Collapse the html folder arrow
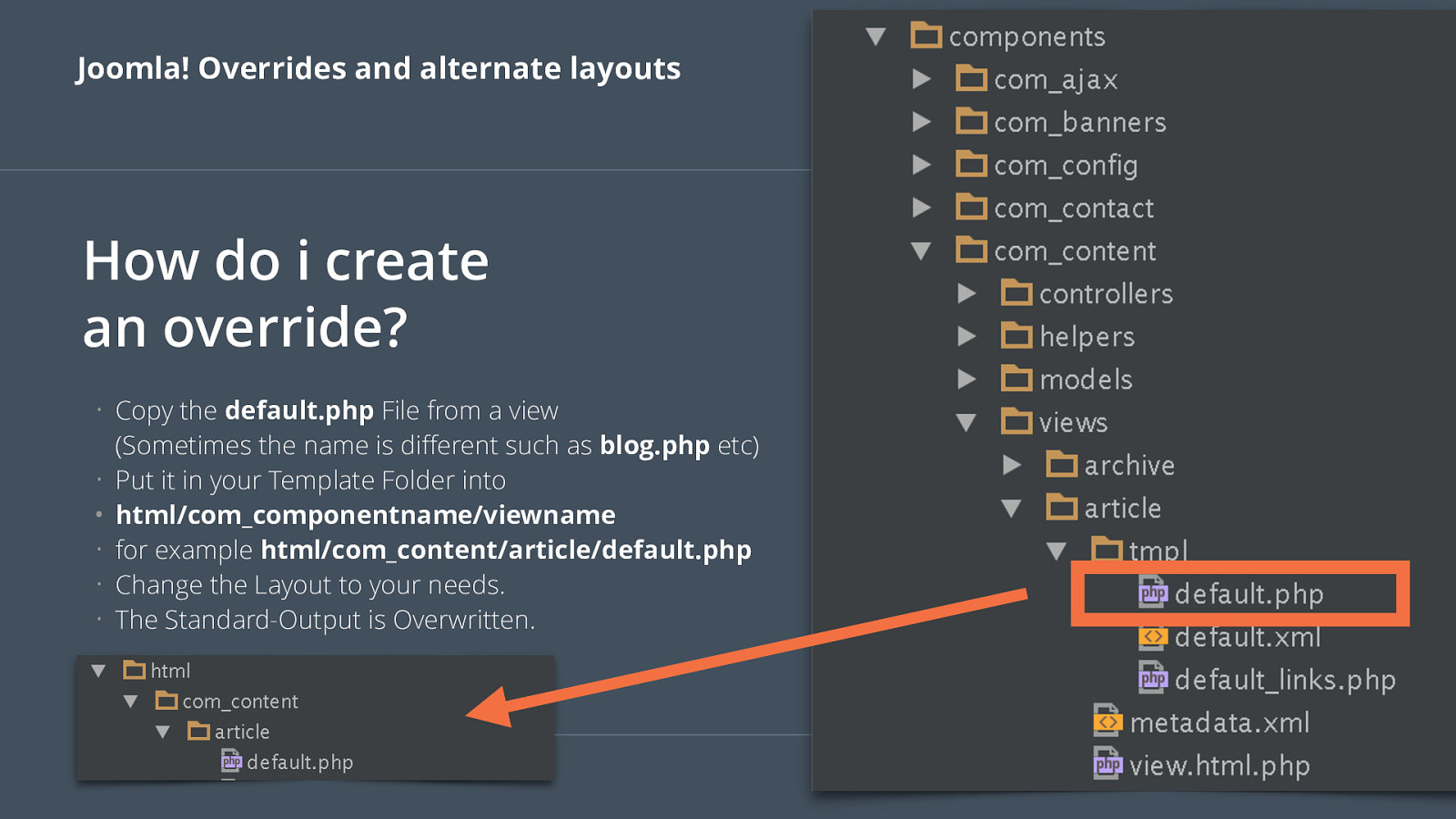Screen dimensions: 1456x819 point(98,671)
